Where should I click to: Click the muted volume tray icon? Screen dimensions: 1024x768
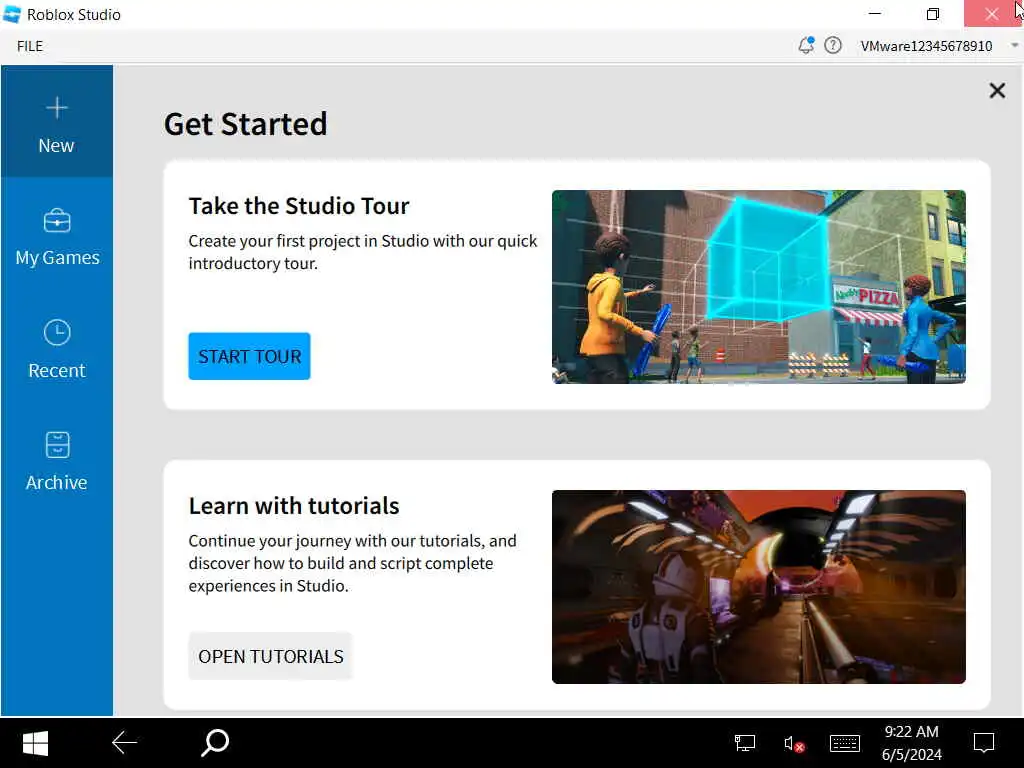[x=793, y=744]
